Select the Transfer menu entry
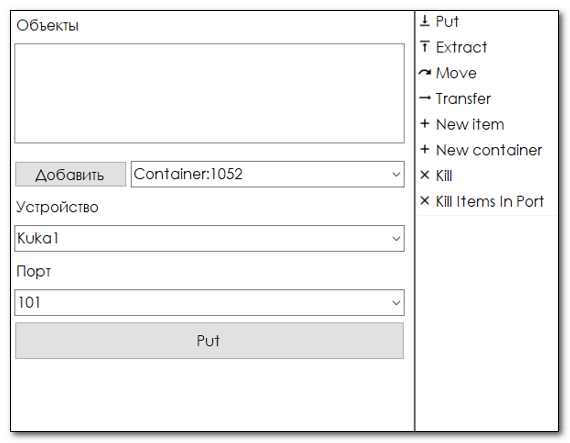Viewport: 570px width, 443px height. coord(487,98)
